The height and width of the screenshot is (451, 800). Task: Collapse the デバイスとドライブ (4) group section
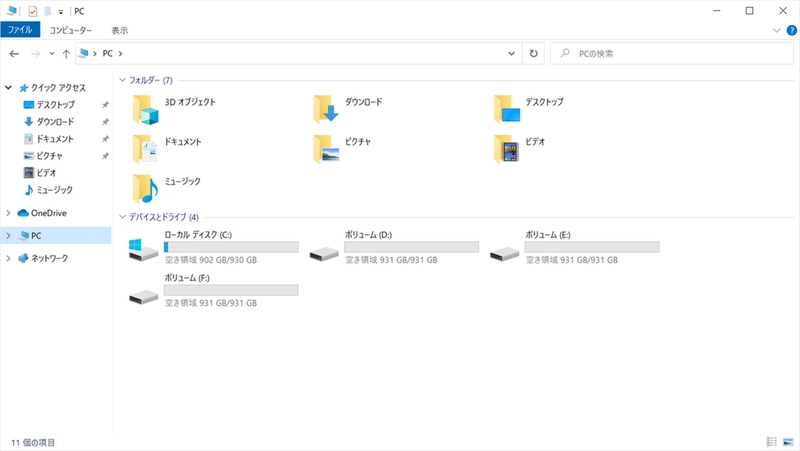pos(122,217)
